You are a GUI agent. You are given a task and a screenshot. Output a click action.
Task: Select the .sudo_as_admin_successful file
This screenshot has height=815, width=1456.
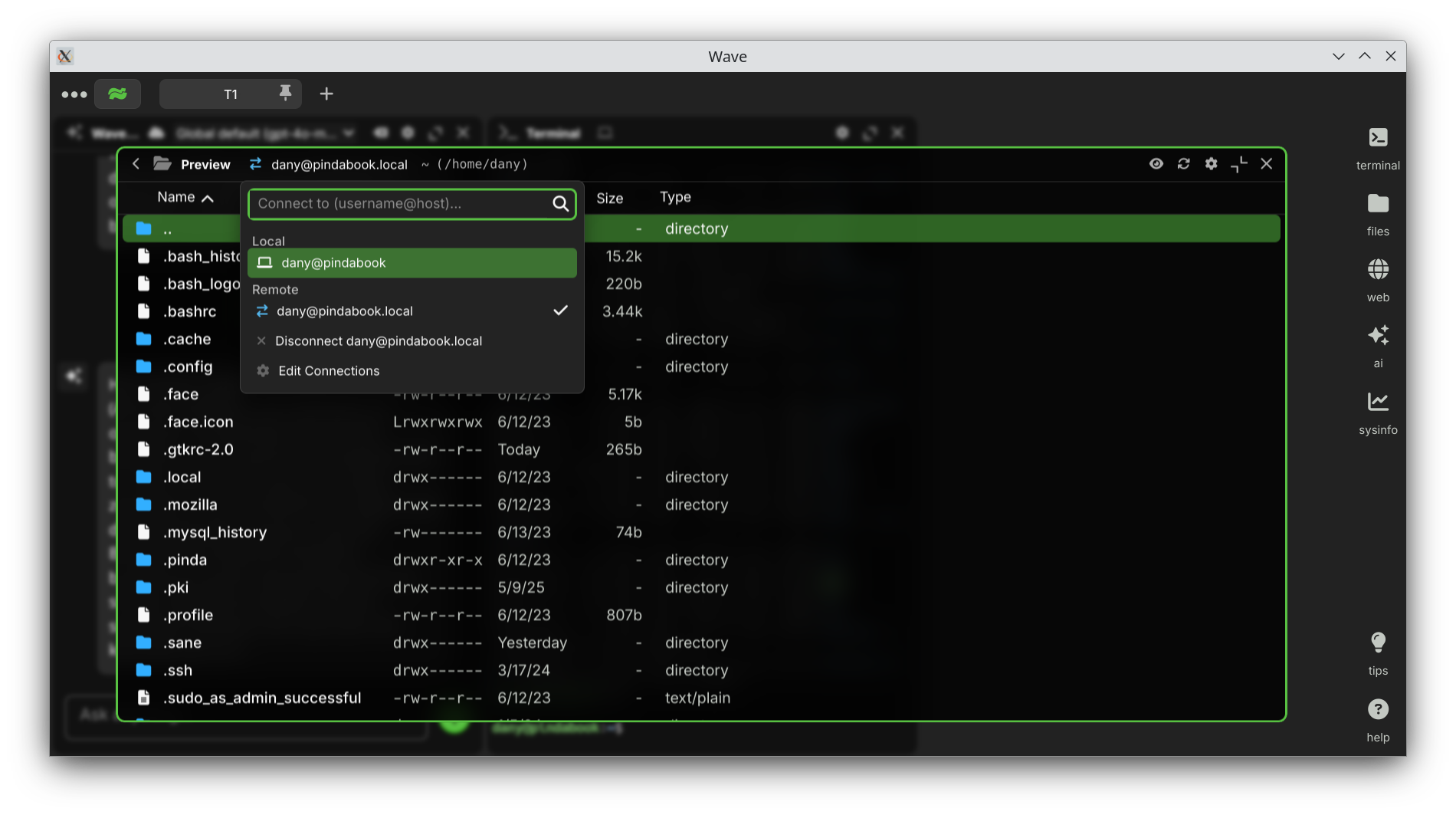262,698
